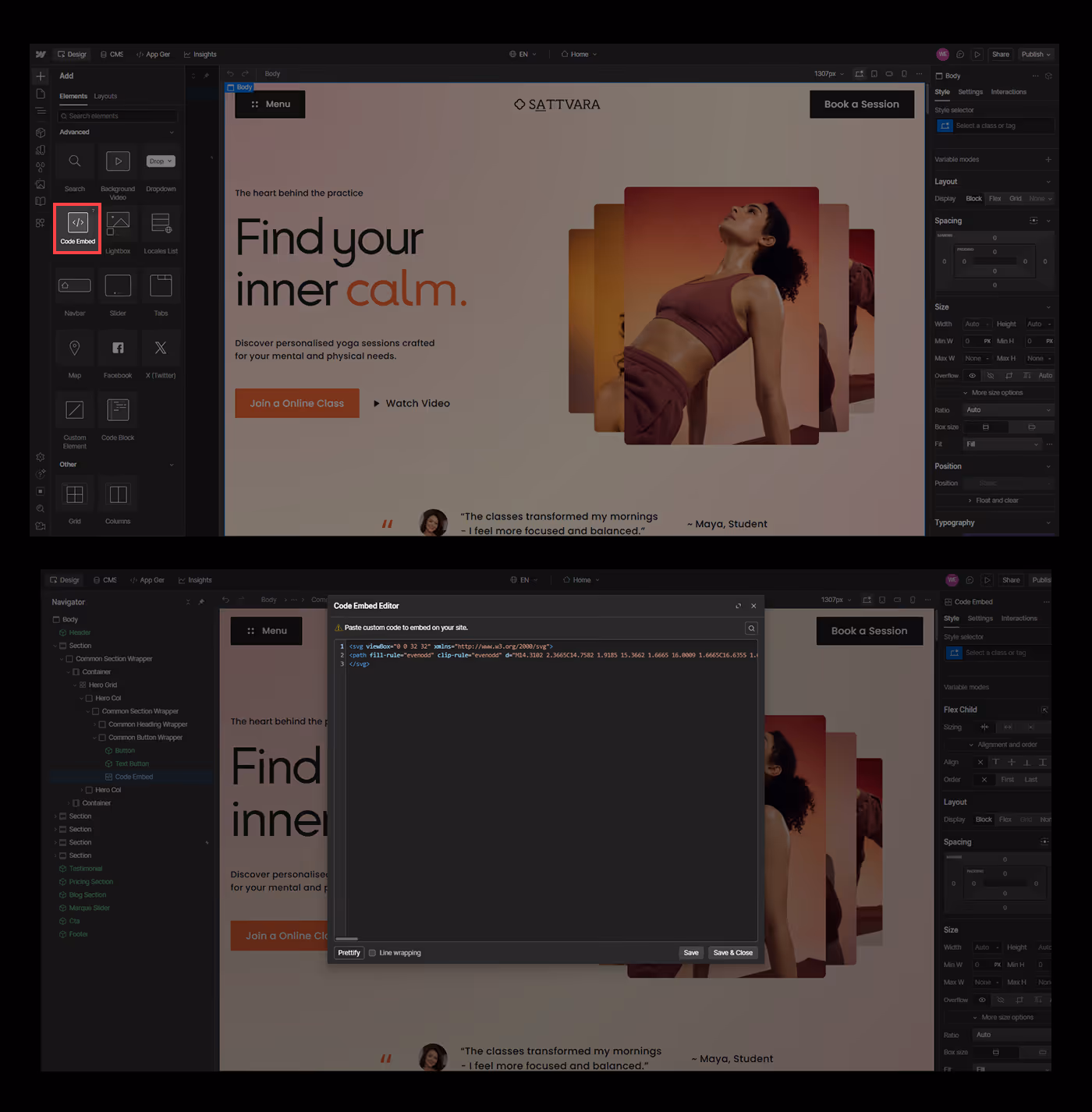Add the Code Embed element

pos(78,228)
